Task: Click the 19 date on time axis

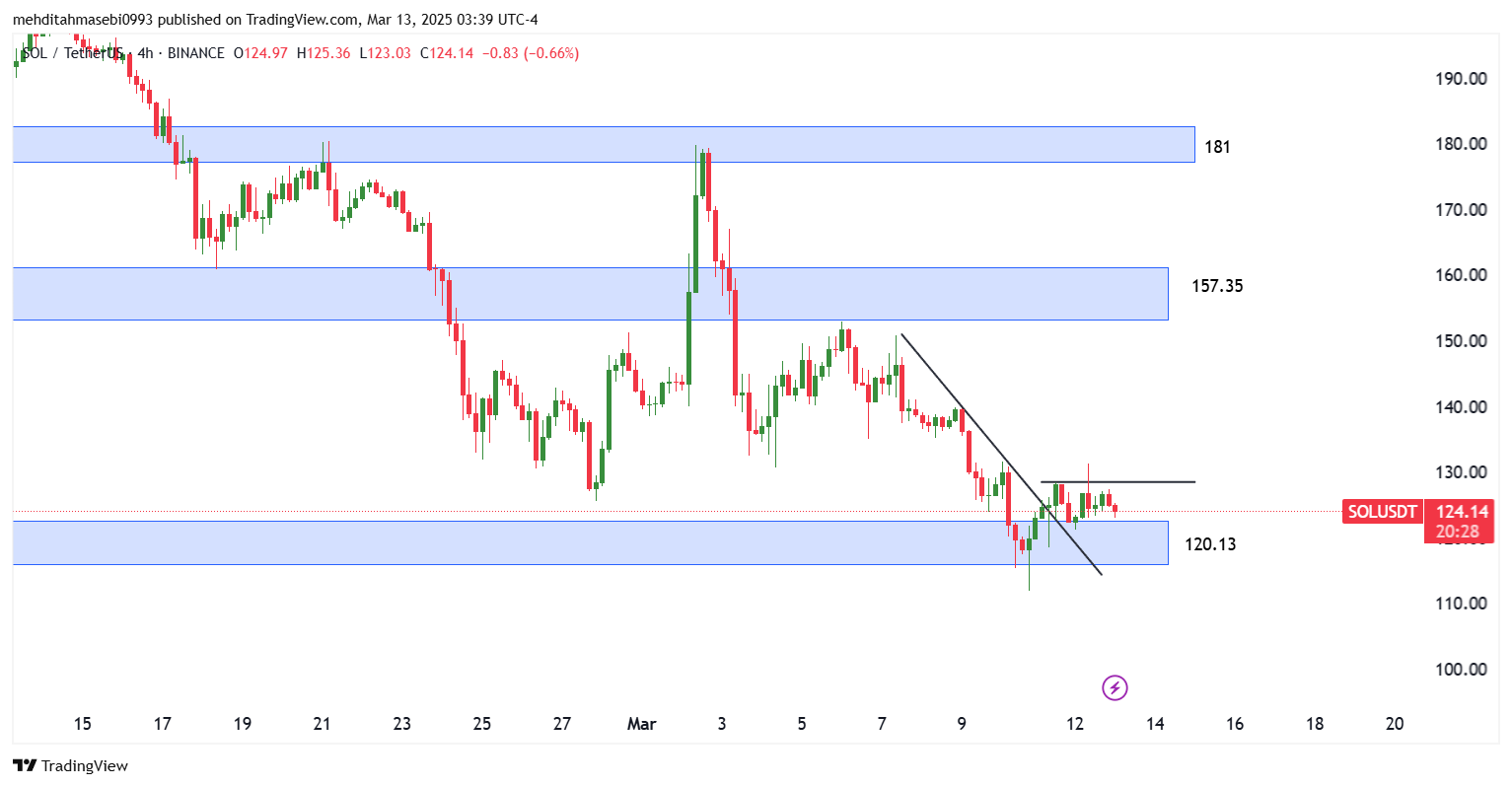Action: 243,724
